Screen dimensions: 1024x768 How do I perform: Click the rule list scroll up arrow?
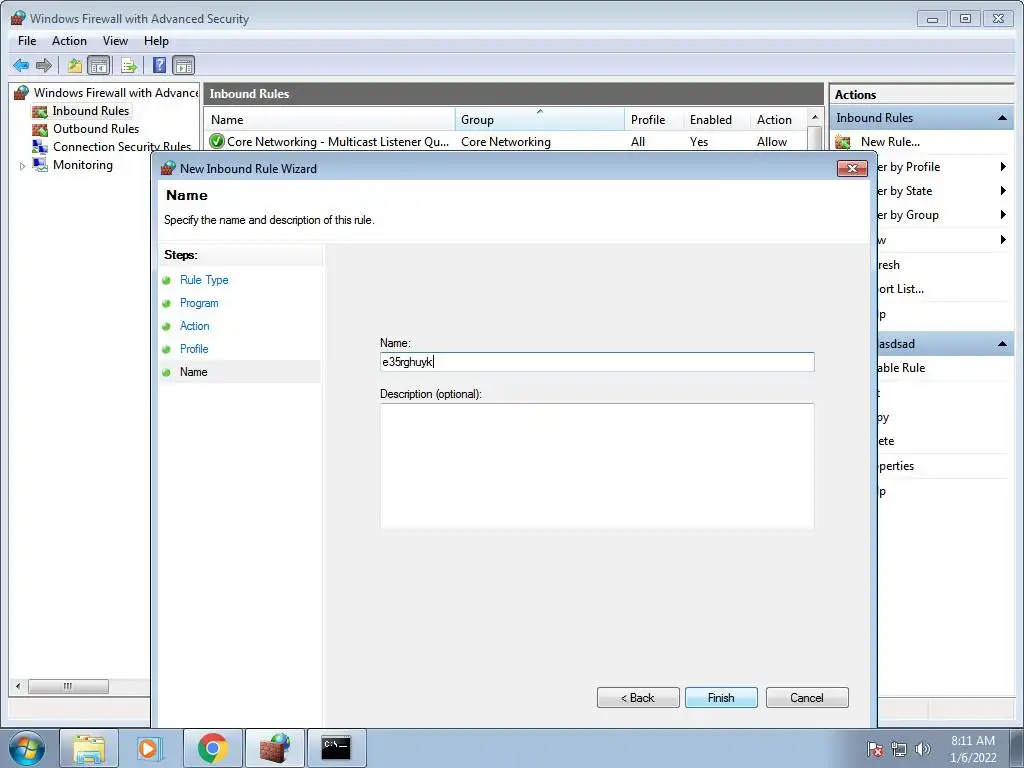(x=814, y=117)
